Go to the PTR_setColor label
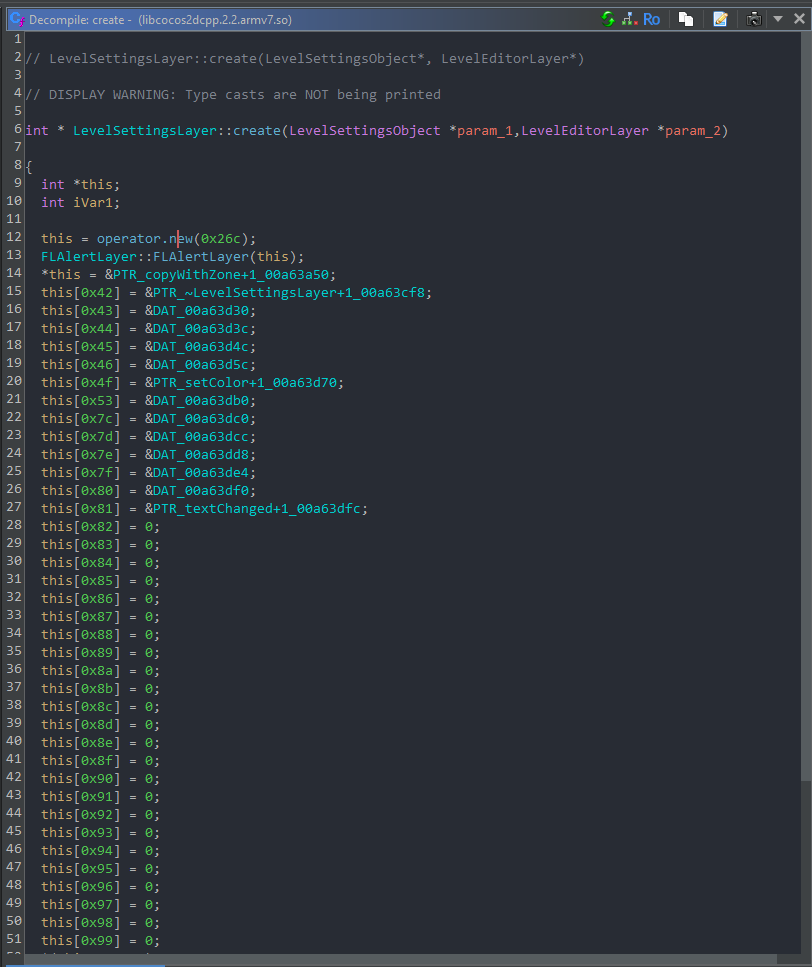The image size is (812, 967). click(210, 382)
